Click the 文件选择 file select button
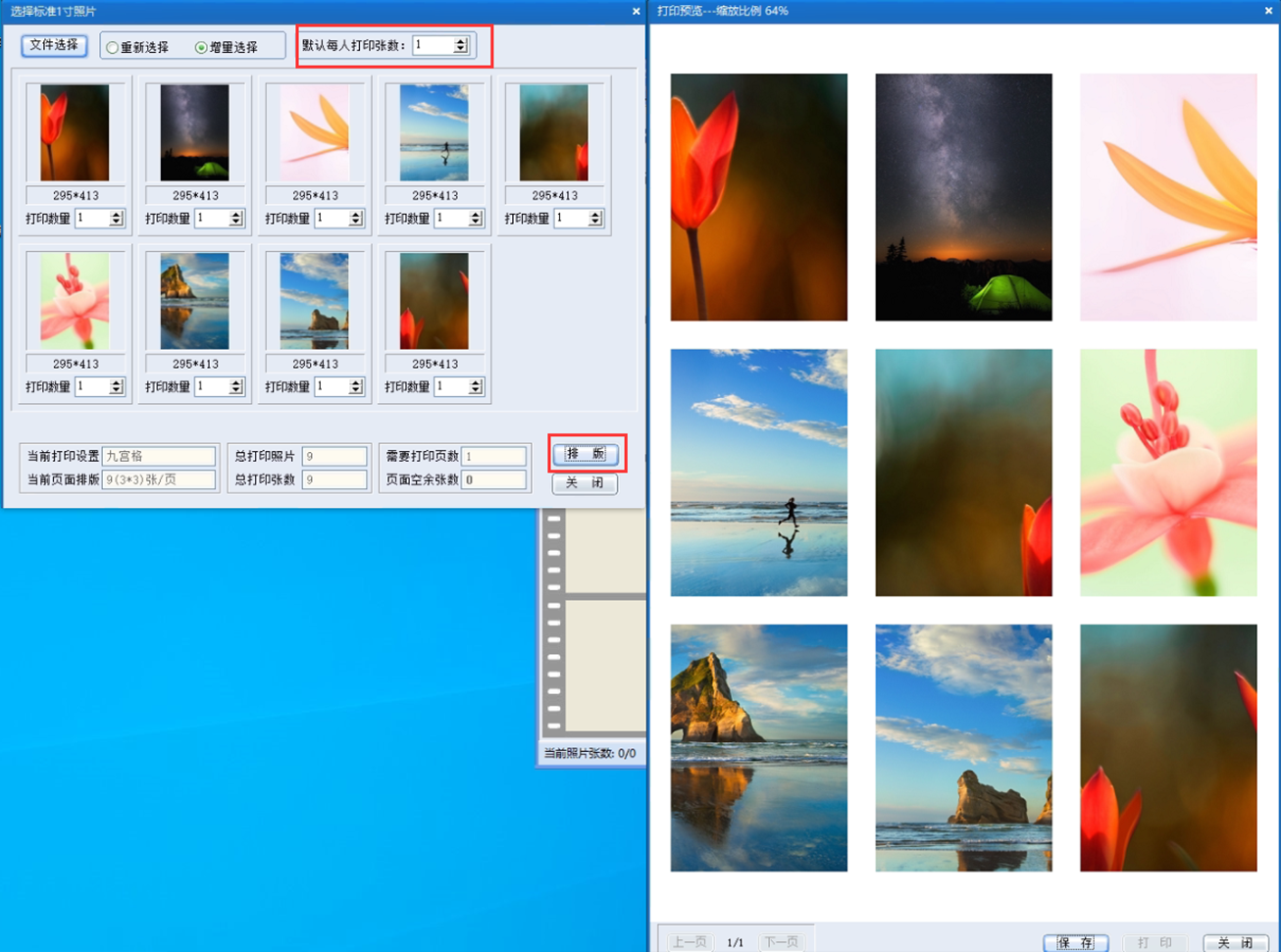The image size is (1281, 952). click(54, 45)
